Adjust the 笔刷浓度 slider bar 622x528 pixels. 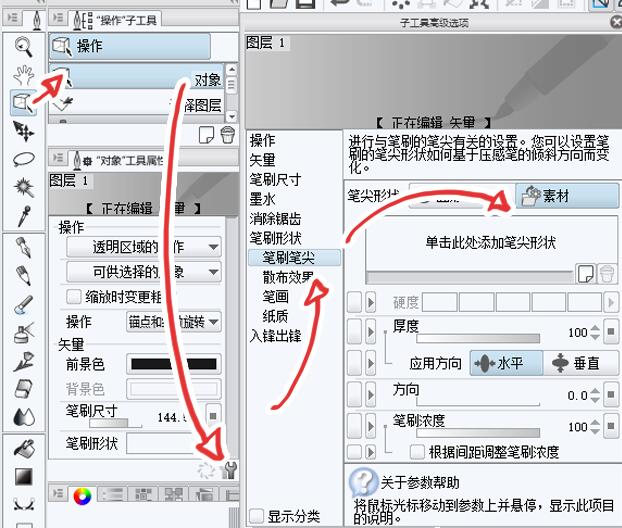(x=478, y=432)
